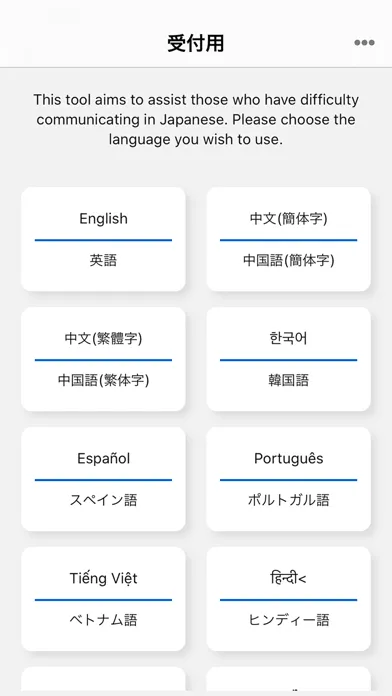The height and width of the screenshot is (696, 392).
Task: Select the Tiếng Việt language card
Action: (103, 599)
